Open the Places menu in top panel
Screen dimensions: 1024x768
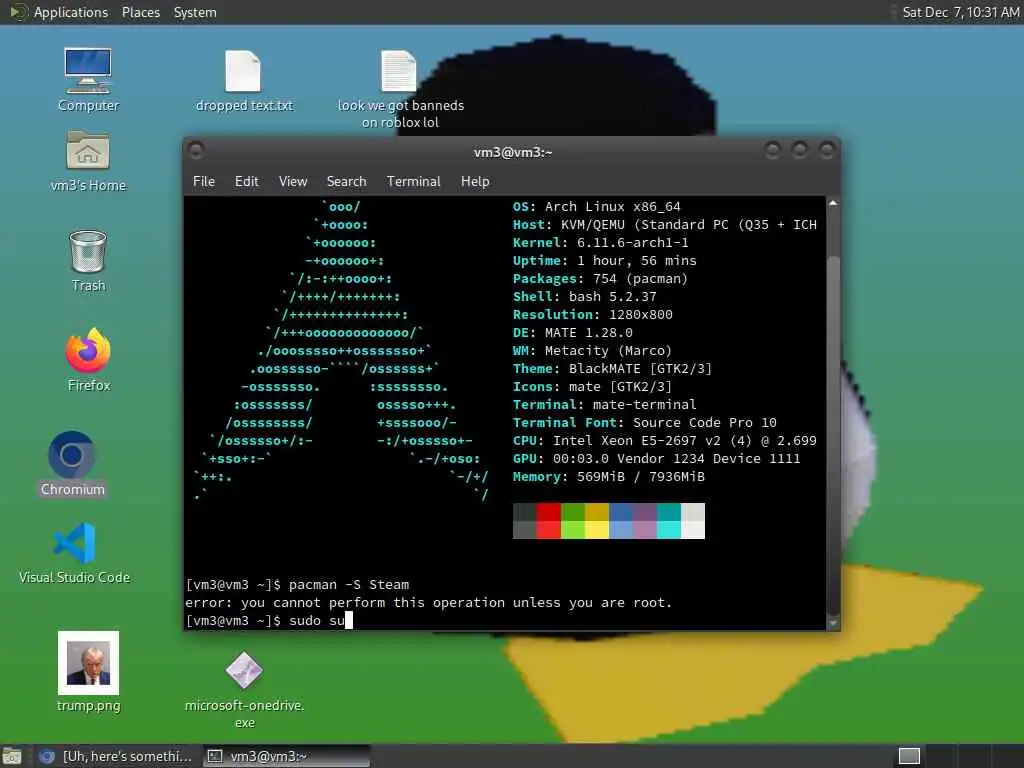tap(140, 12)
